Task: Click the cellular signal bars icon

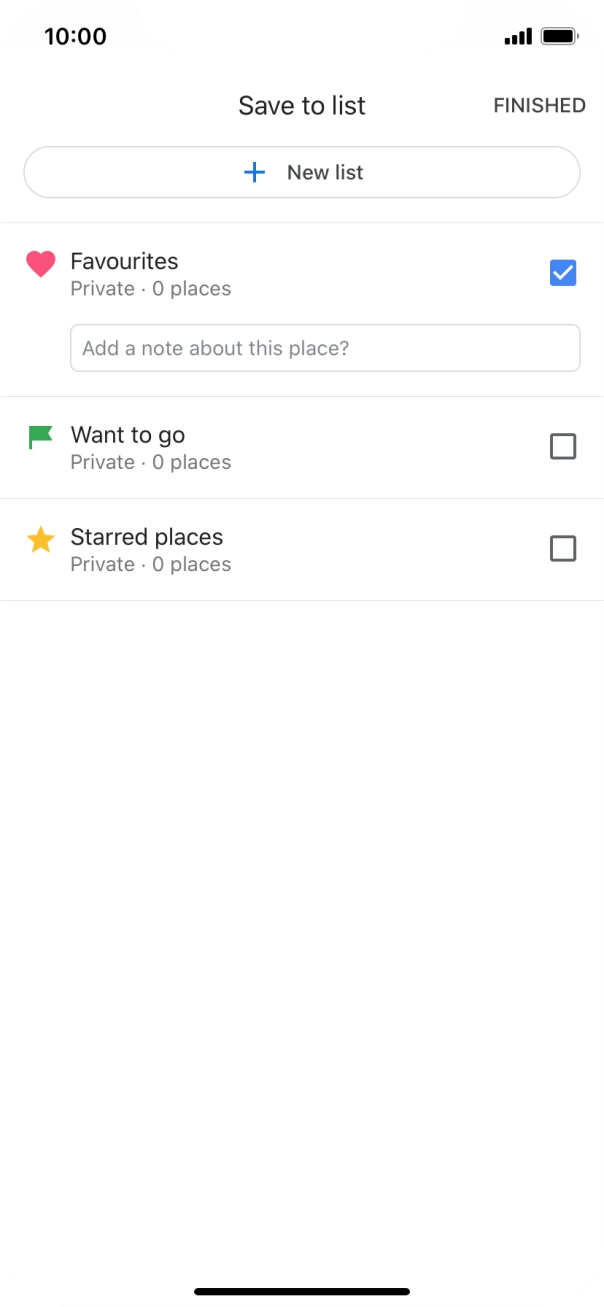Action: 518,38
